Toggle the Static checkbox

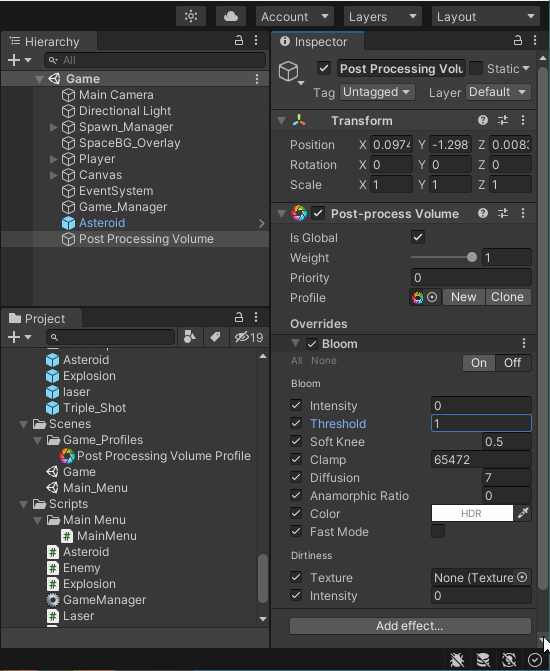pos(476,68)
